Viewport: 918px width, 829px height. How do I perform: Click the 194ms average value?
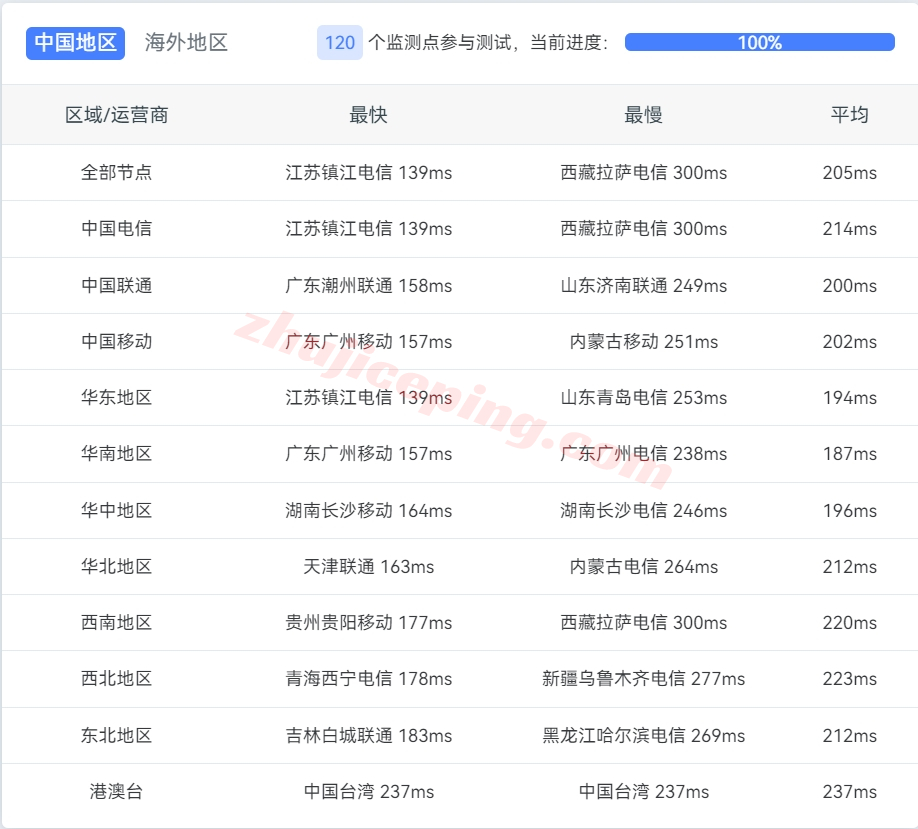pos(850,398)
